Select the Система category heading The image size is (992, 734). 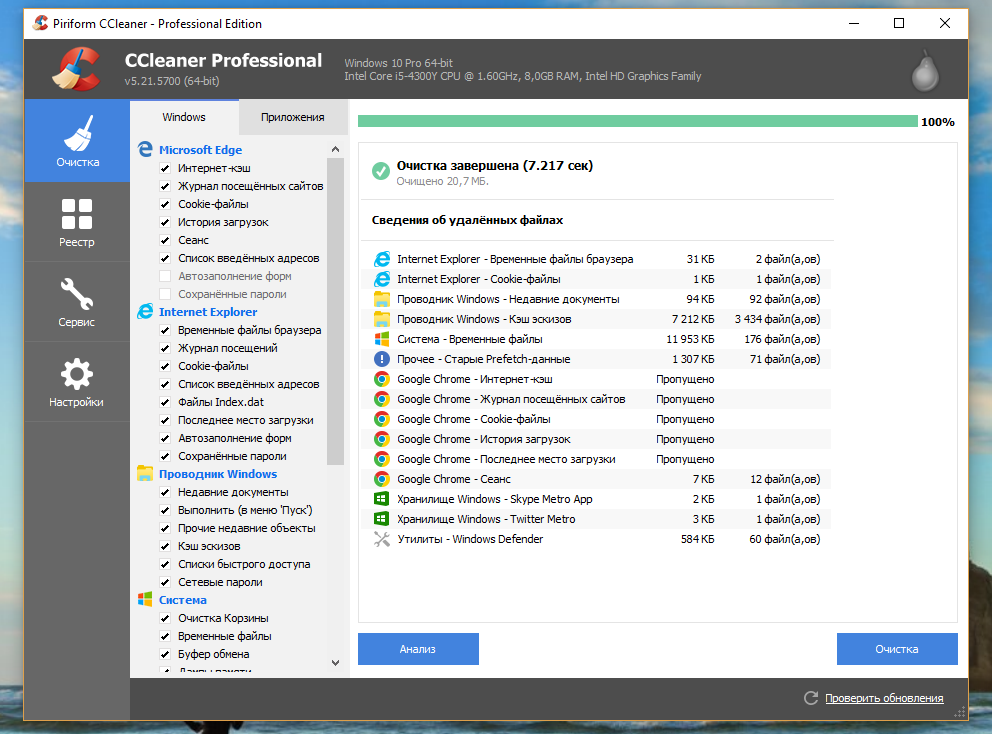pos(183,600)
